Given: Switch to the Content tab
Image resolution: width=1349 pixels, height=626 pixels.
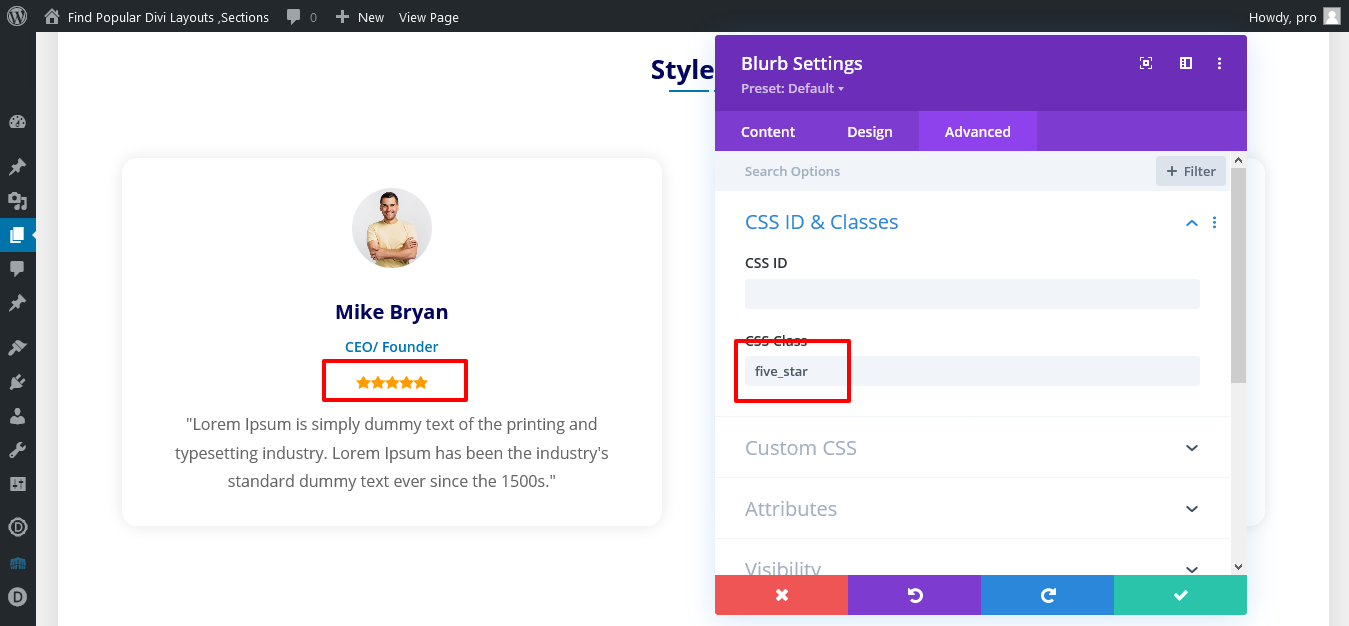Looking at the screenshot, I should click(x=768, y=132).
